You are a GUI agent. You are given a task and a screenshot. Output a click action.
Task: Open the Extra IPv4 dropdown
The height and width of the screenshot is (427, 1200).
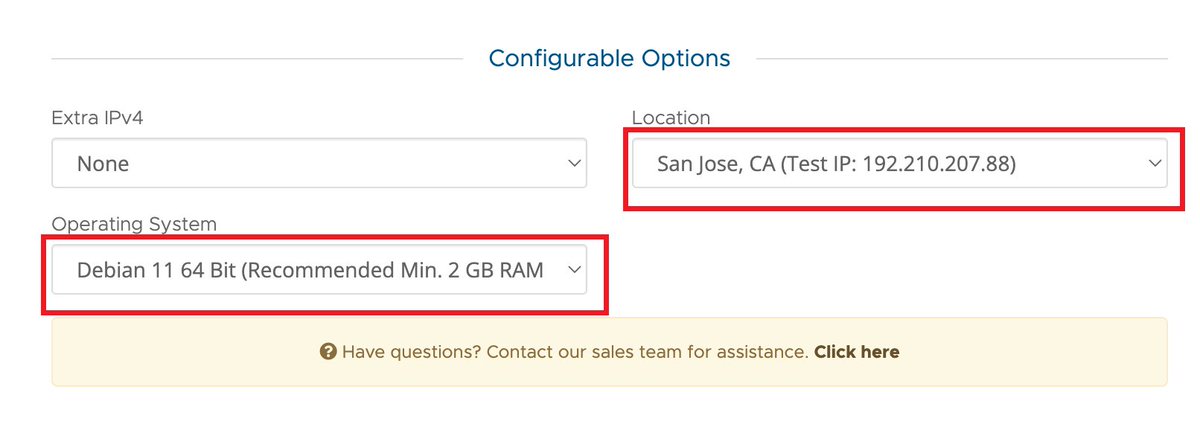pyautogui.click(x=318, y=163)
